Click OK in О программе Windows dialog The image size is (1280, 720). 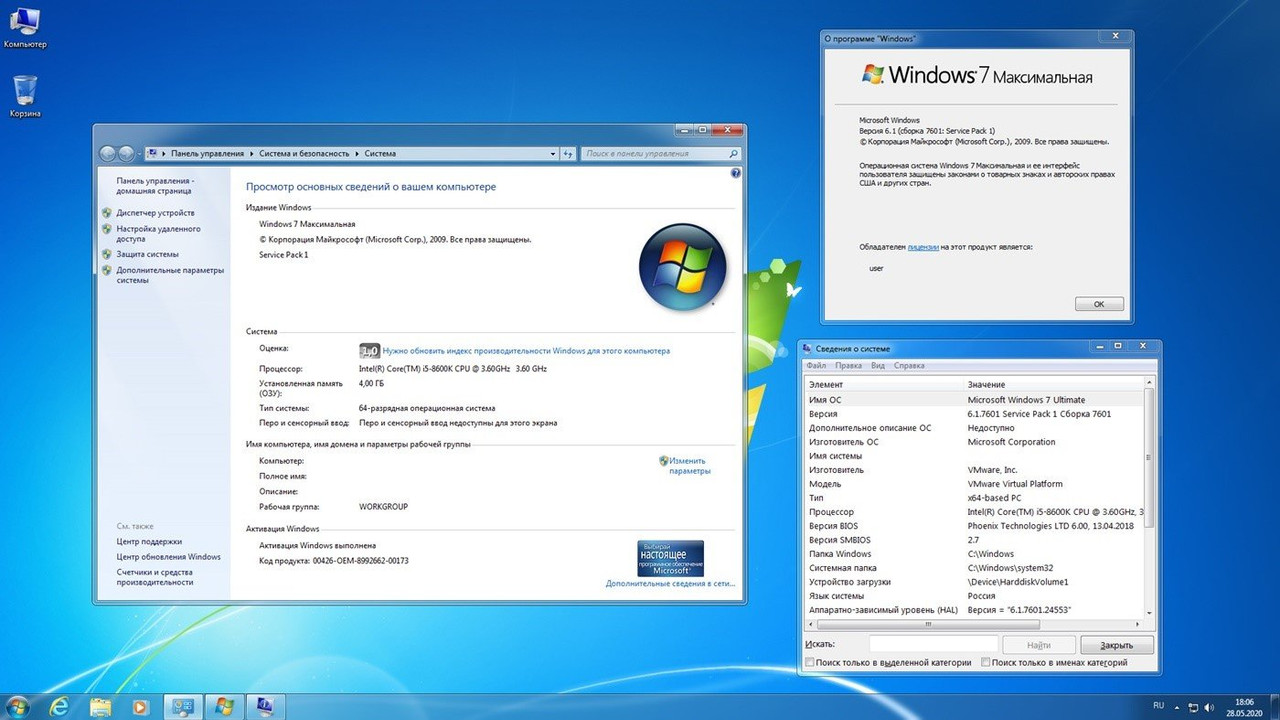pyautogui.click(x=1099, y=304)
